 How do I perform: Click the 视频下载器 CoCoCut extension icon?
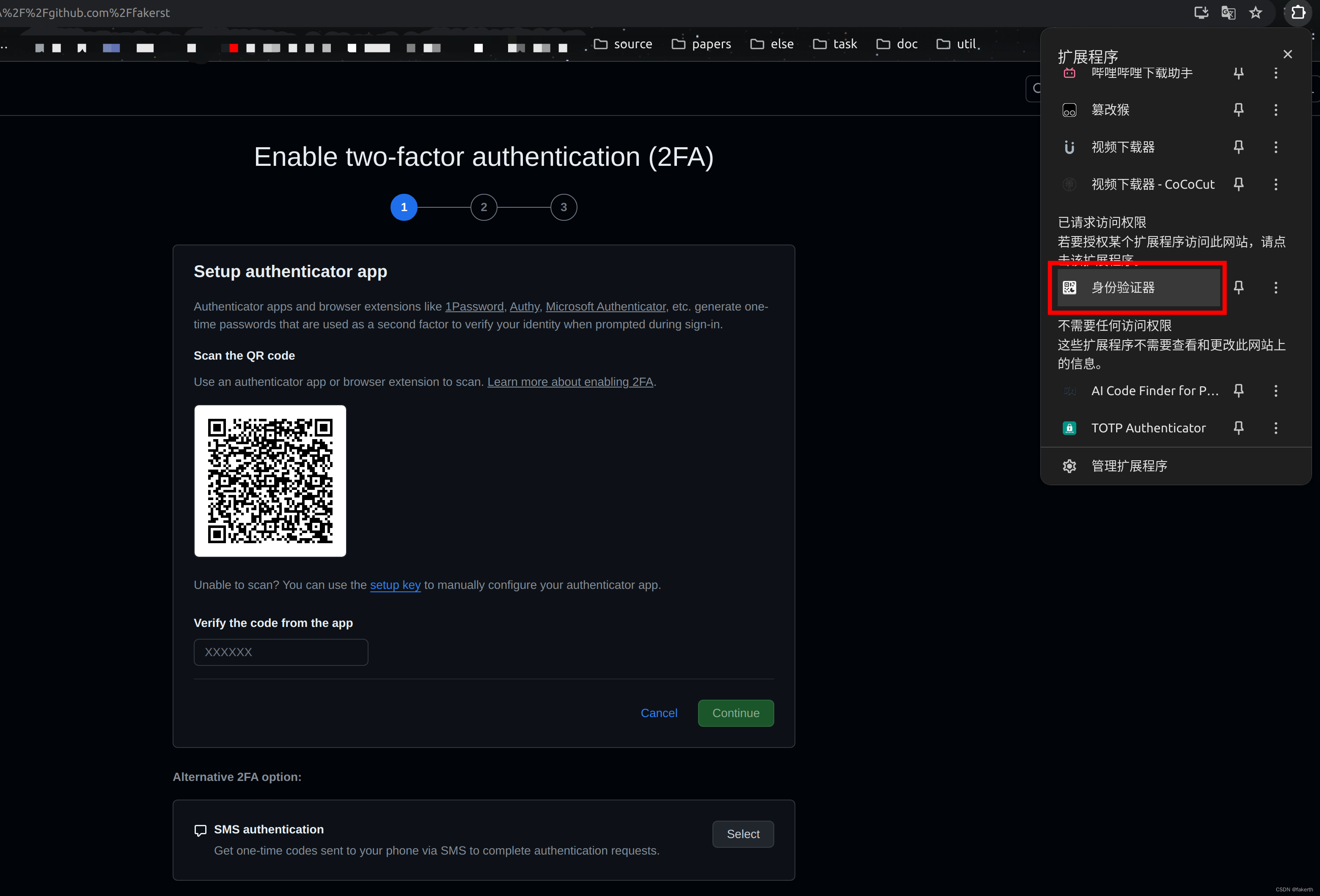click(x=1067, y=184)
